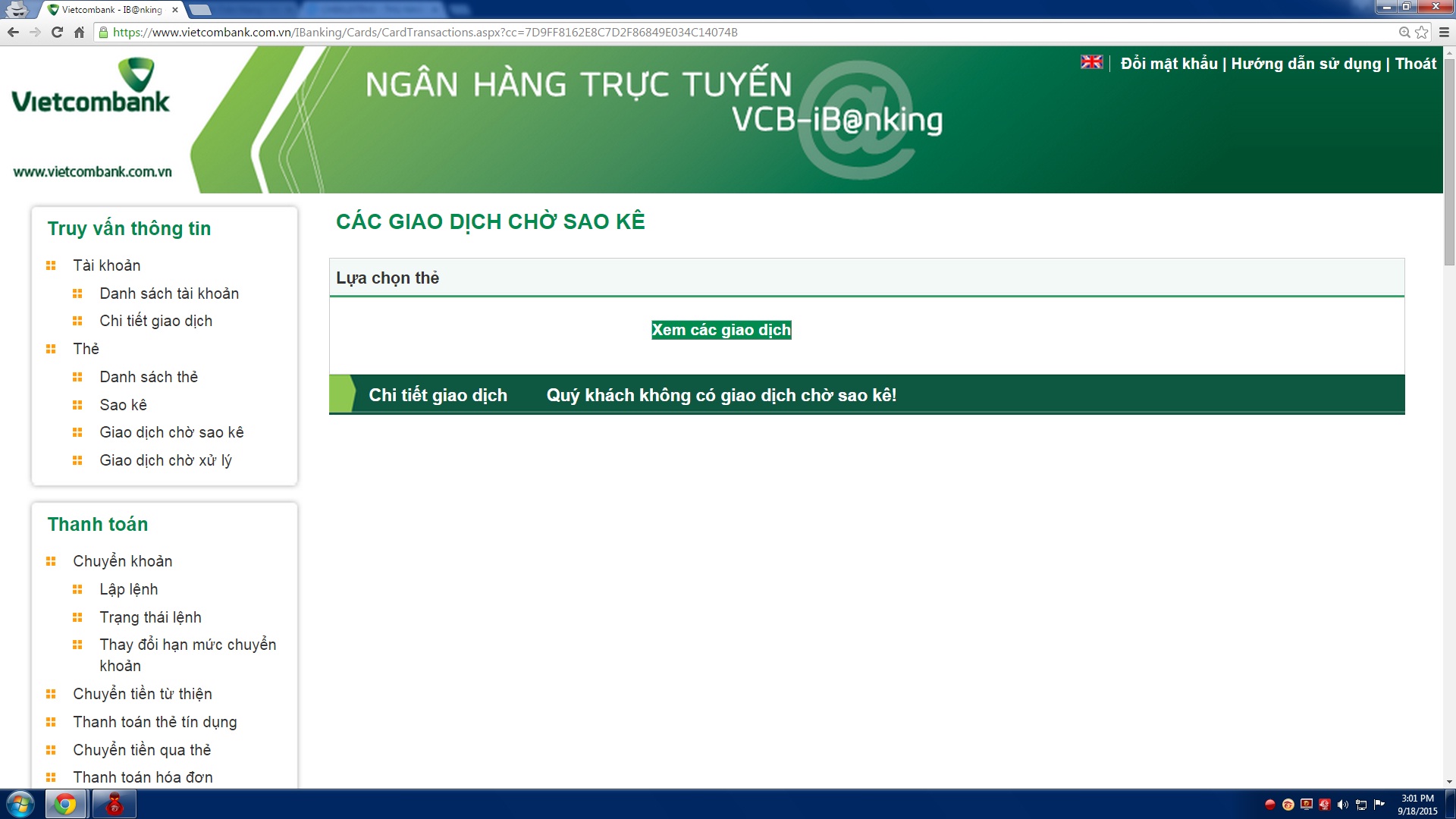Click the browser address bar URL
This screenshot has width=1456, height=819.
(x=425, y=32)
